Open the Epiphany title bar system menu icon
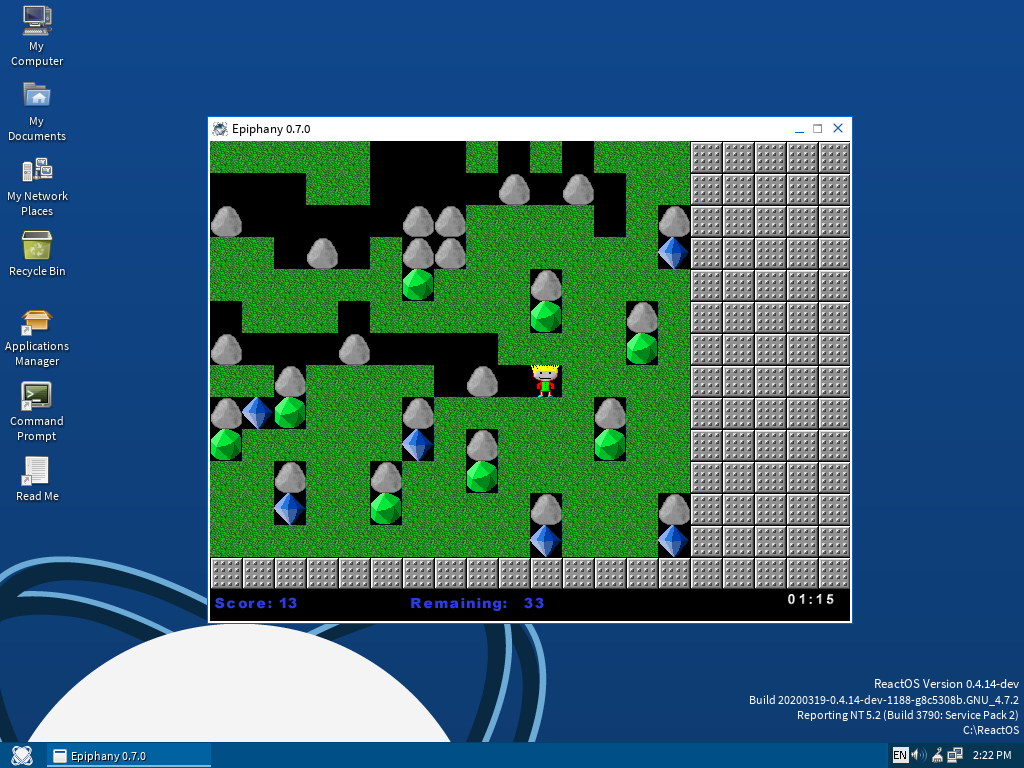 tap(218, 128)
